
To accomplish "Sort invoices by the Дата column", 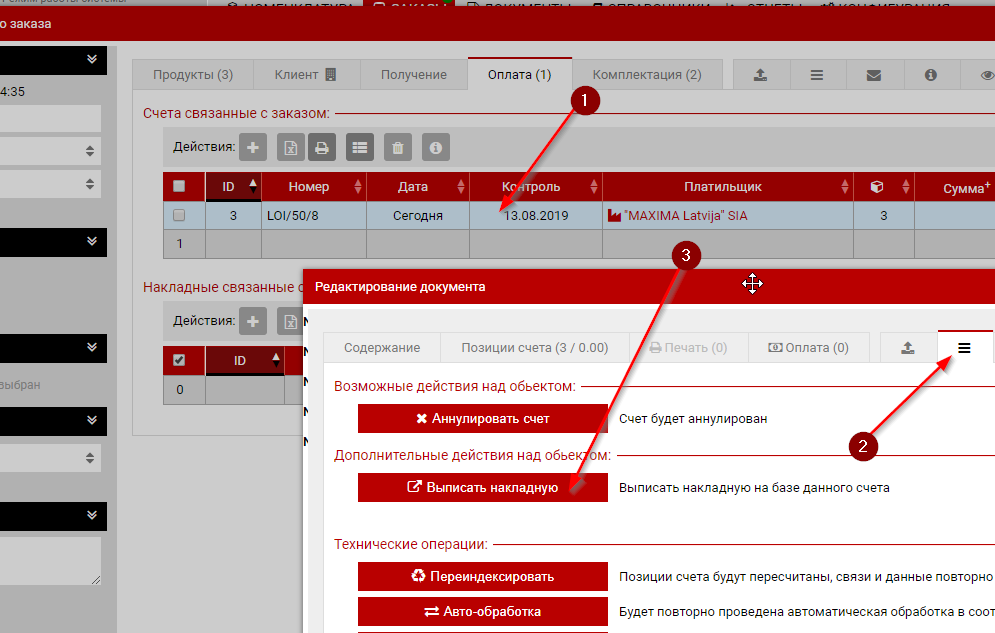I will (x=412, y=187).
